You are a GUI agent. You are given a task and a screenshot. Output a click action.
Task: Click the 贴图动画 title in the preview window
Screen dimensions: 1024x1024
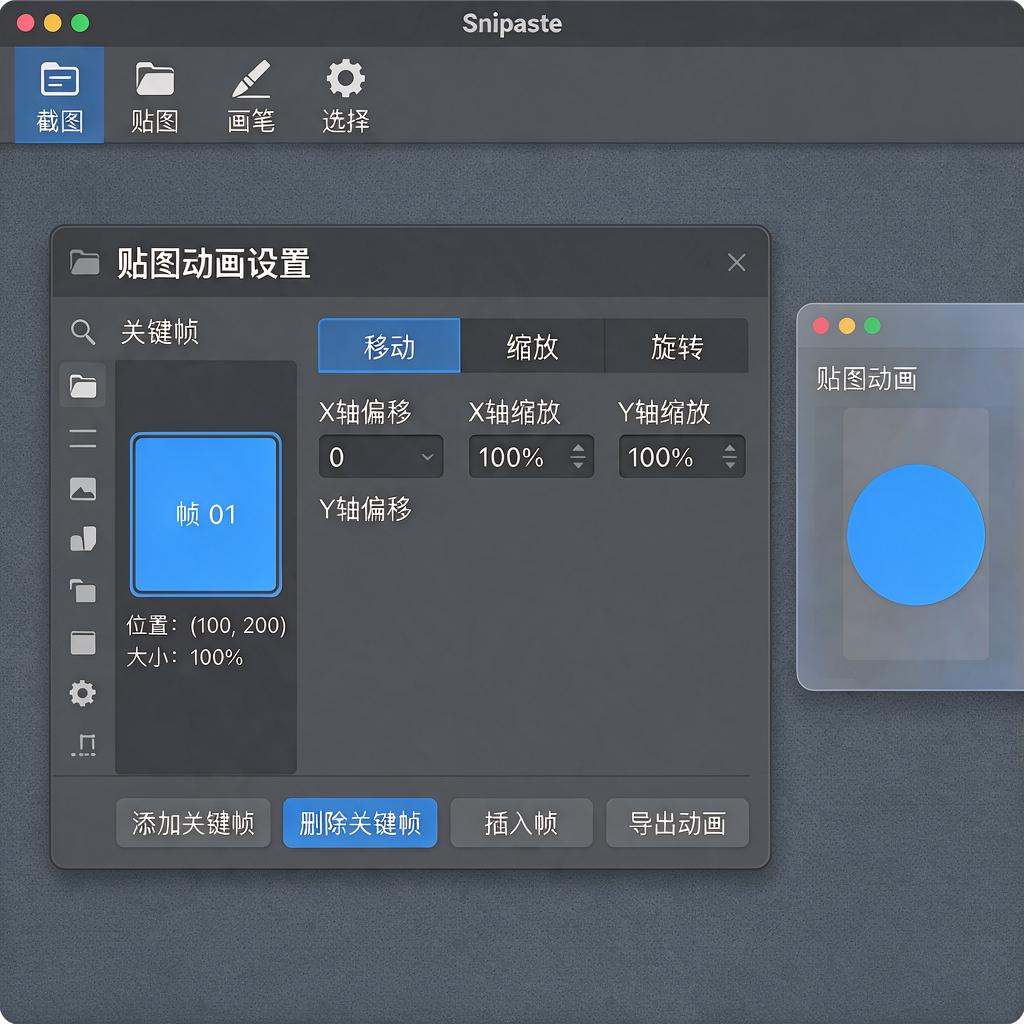coord(867,379)
